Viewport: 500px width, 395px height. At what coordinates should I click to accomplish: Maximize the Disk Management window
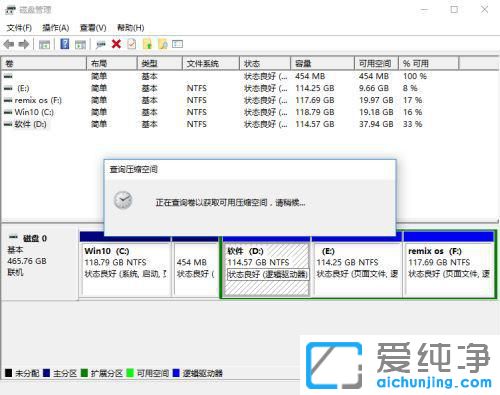pyautogui.click(x=454, y=10)
